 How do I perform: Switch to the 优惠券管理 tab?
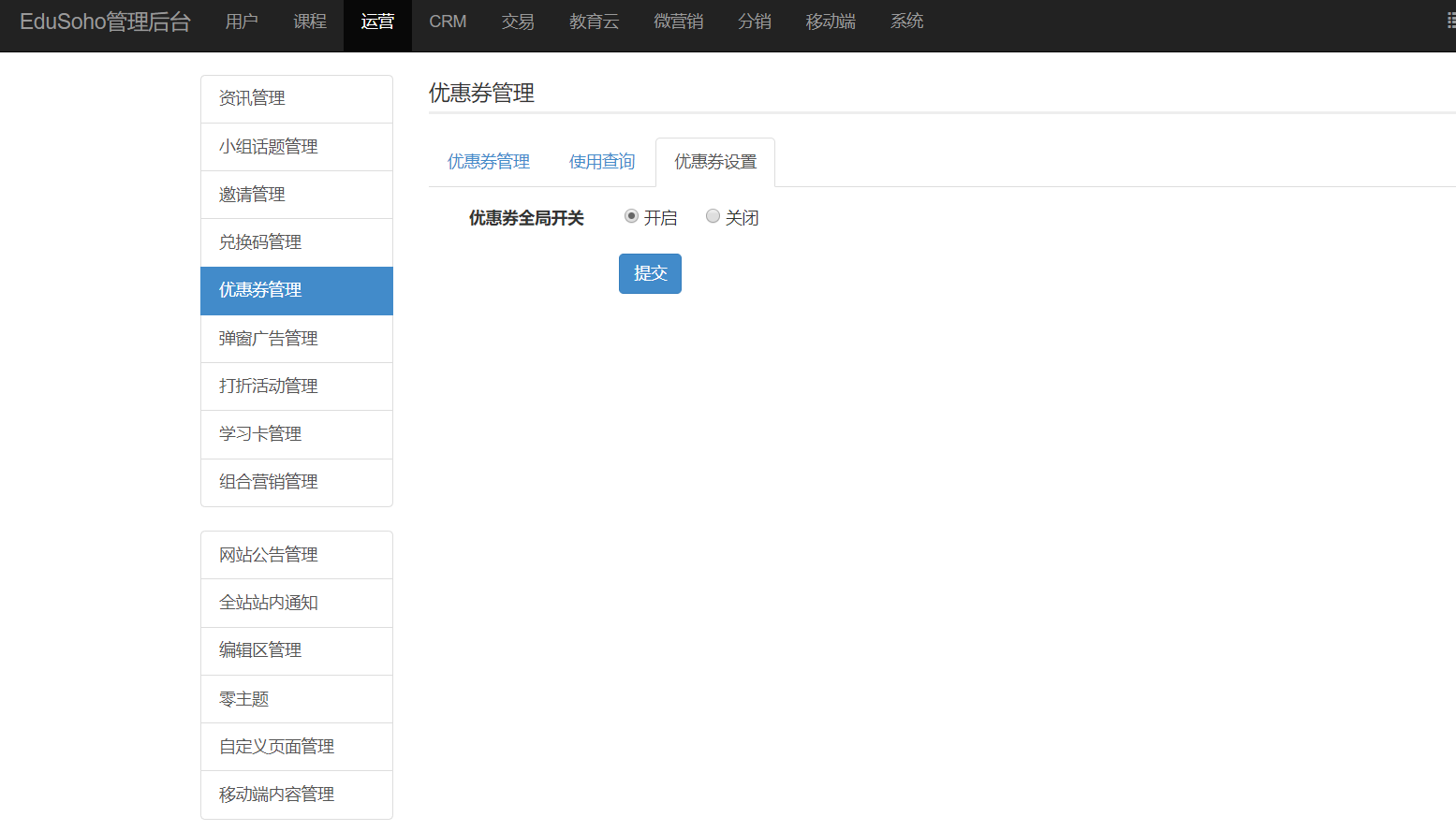tap(489, 162)
